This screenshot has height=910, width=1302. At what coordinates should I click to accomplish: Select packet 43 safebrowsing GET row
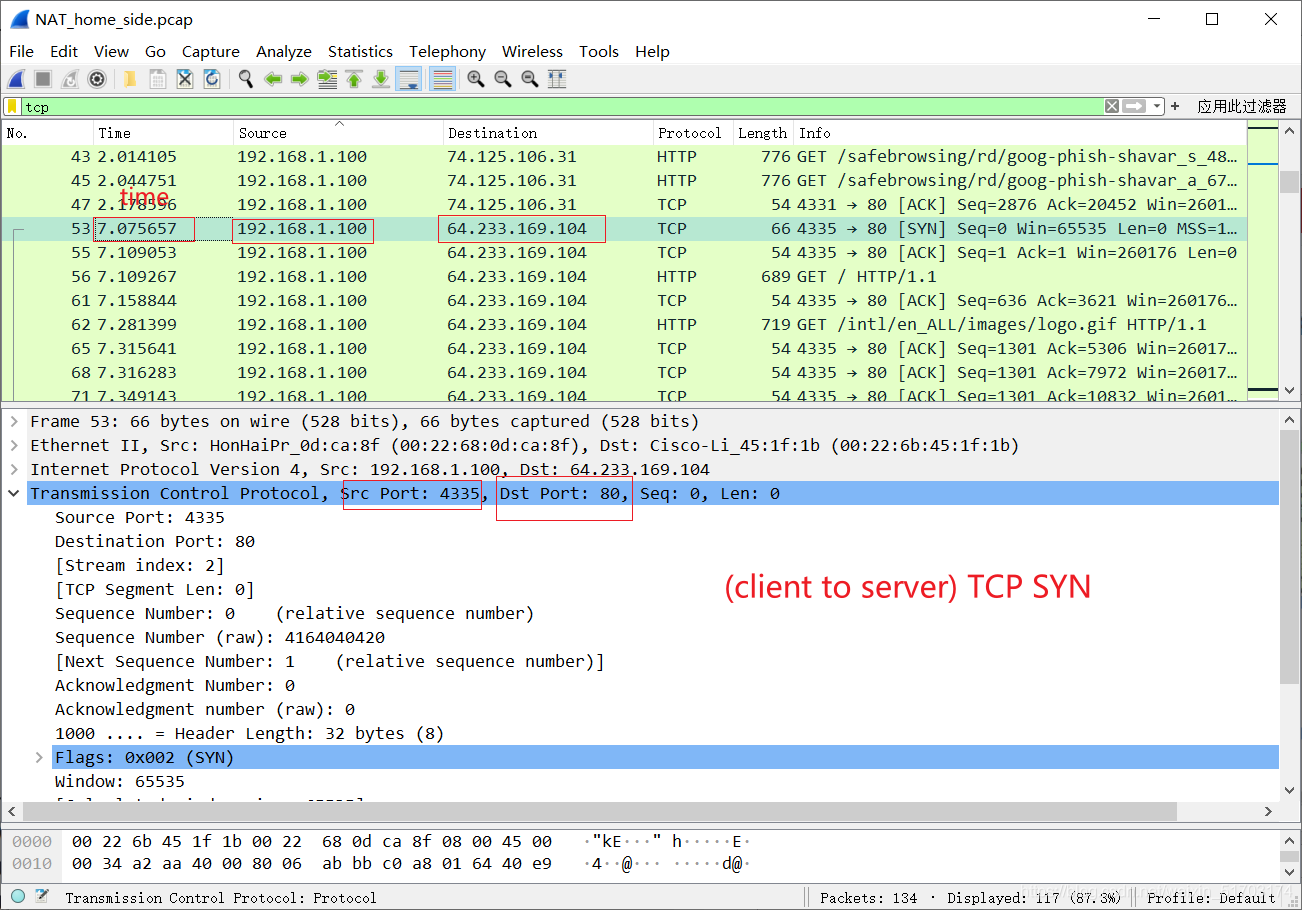coord(624,156)
